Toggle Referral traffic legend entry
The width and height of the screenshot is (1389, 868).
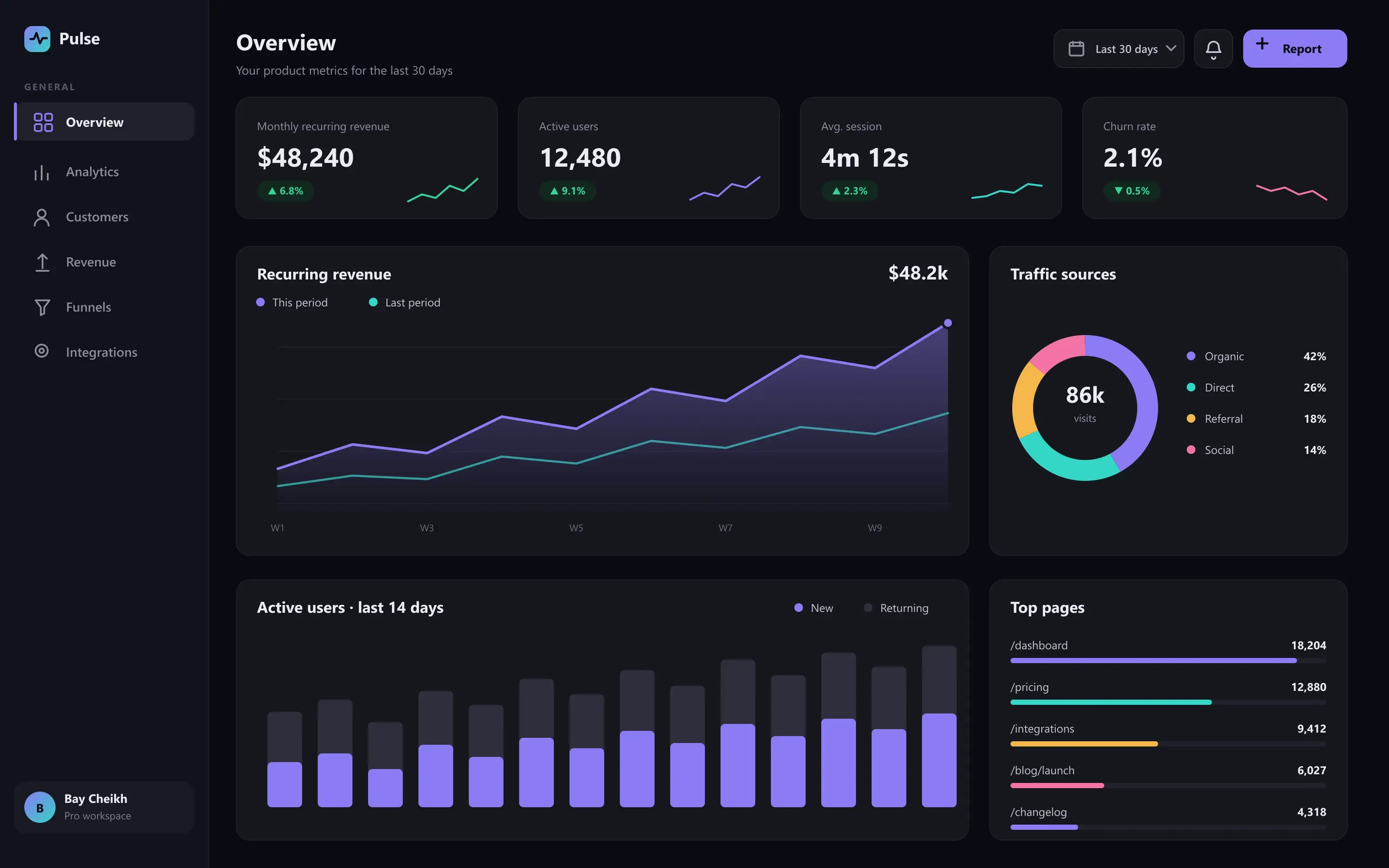point(1256,418)
